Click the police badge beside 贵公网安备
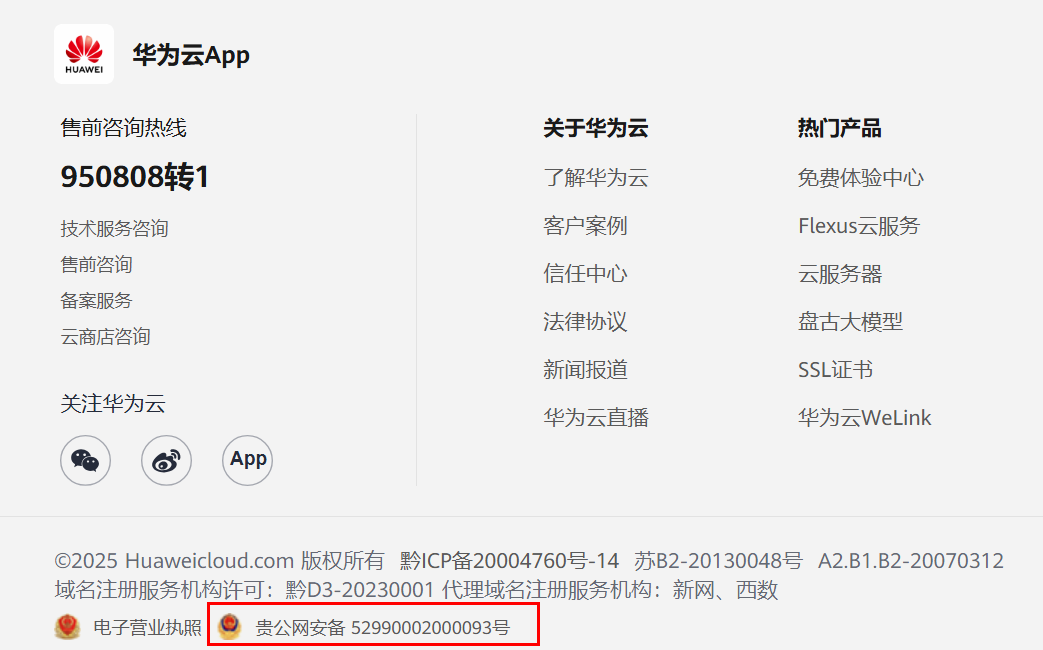Screen dimensions: 1043x650 pyautogui.click(x=229, y=627)
